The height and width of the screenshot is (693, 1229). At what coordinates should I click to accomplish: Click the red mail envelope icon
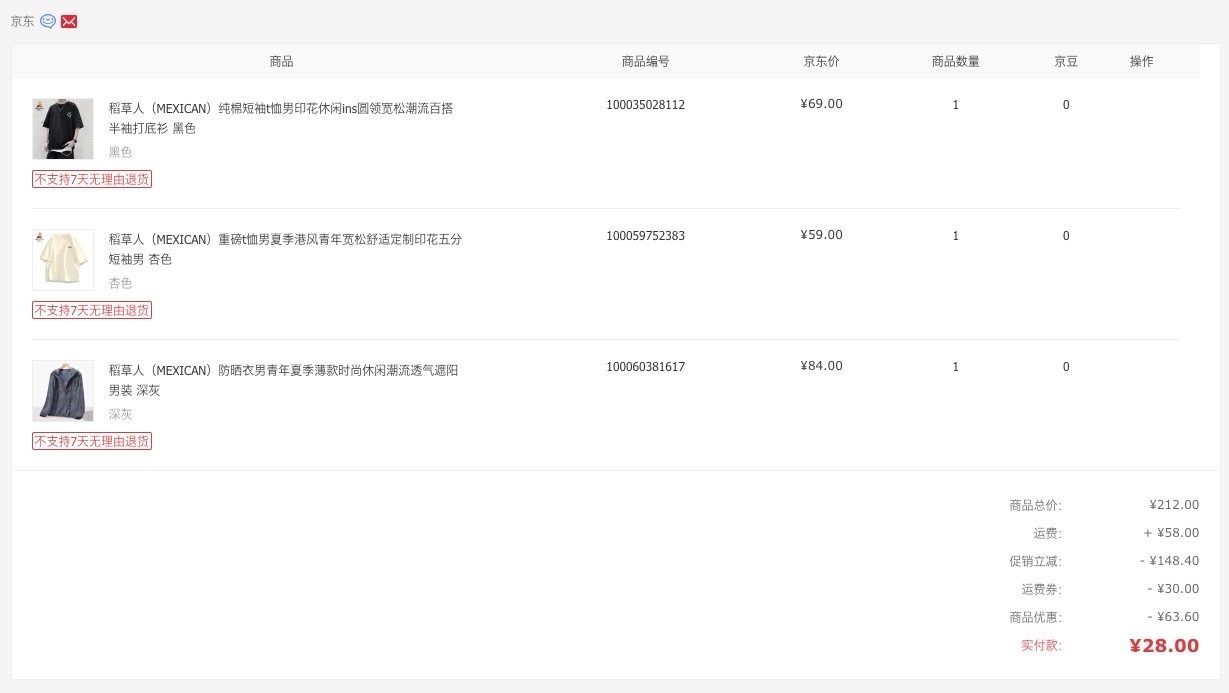[x=69, y=21]
